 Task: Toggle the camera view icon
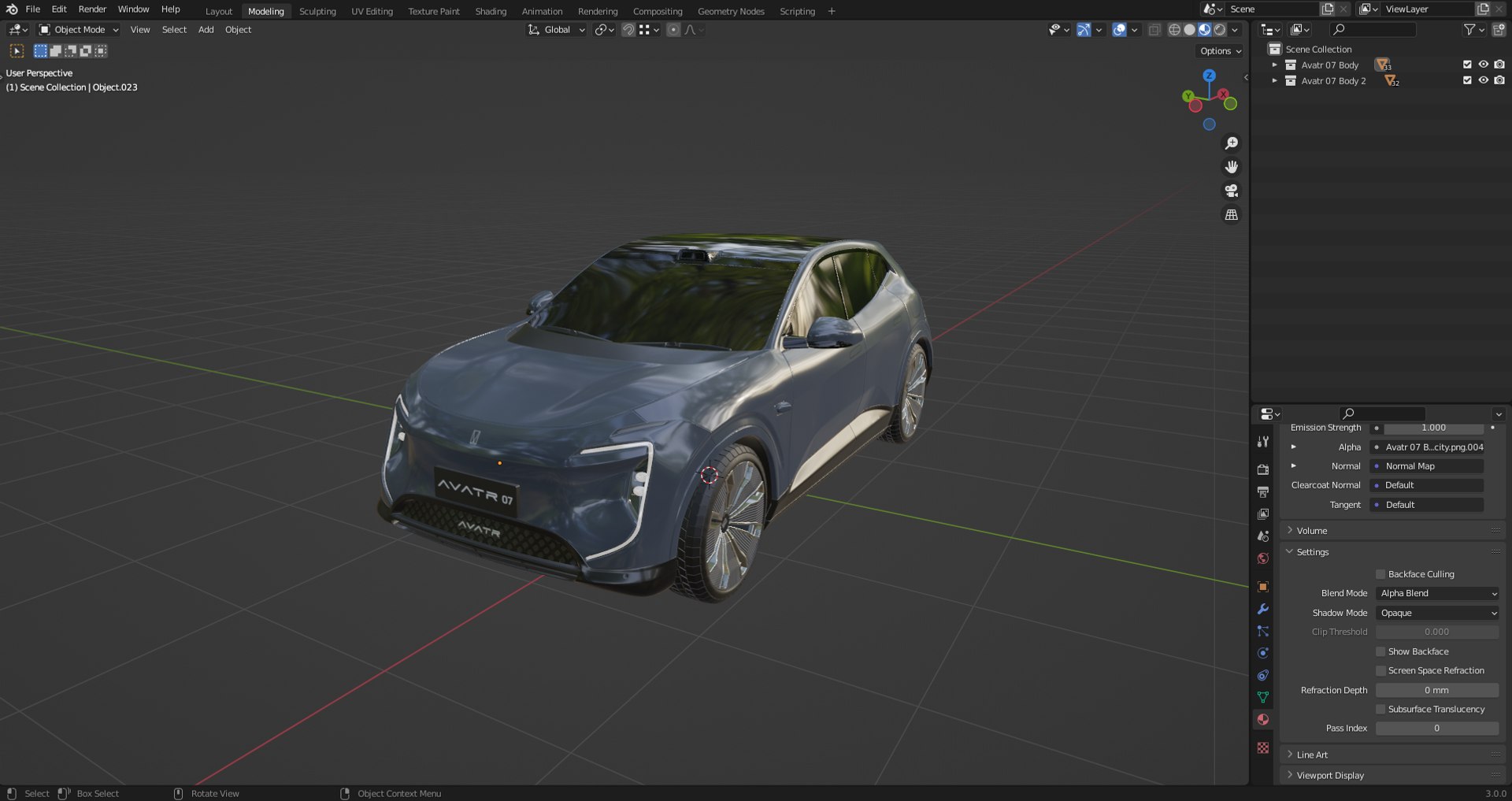coord(1232,191)
